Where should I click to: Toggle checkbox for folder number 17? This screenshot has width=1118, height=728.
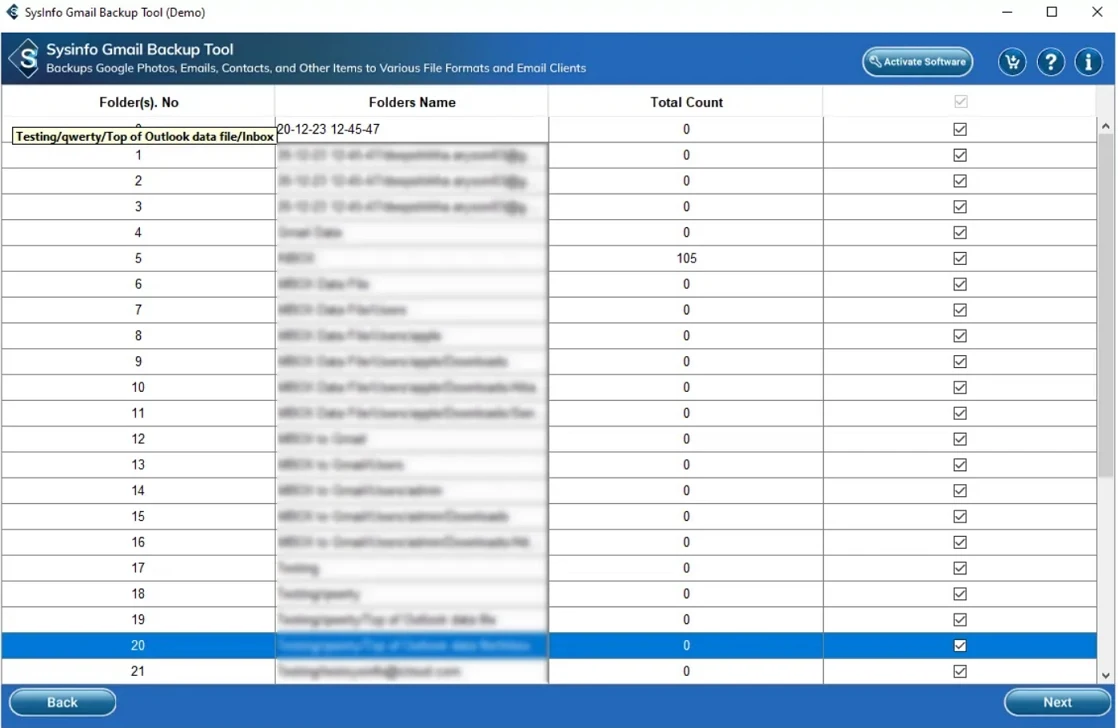coord(960,568)
